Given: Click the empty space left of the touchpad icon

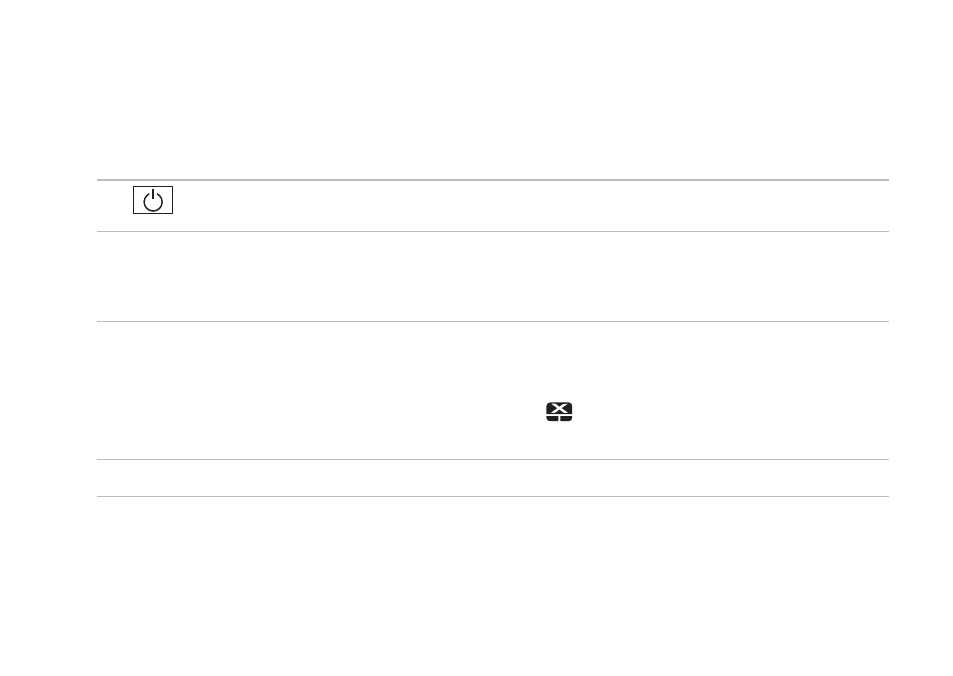Looking at the screenshot, I should [x=322, y=412].
